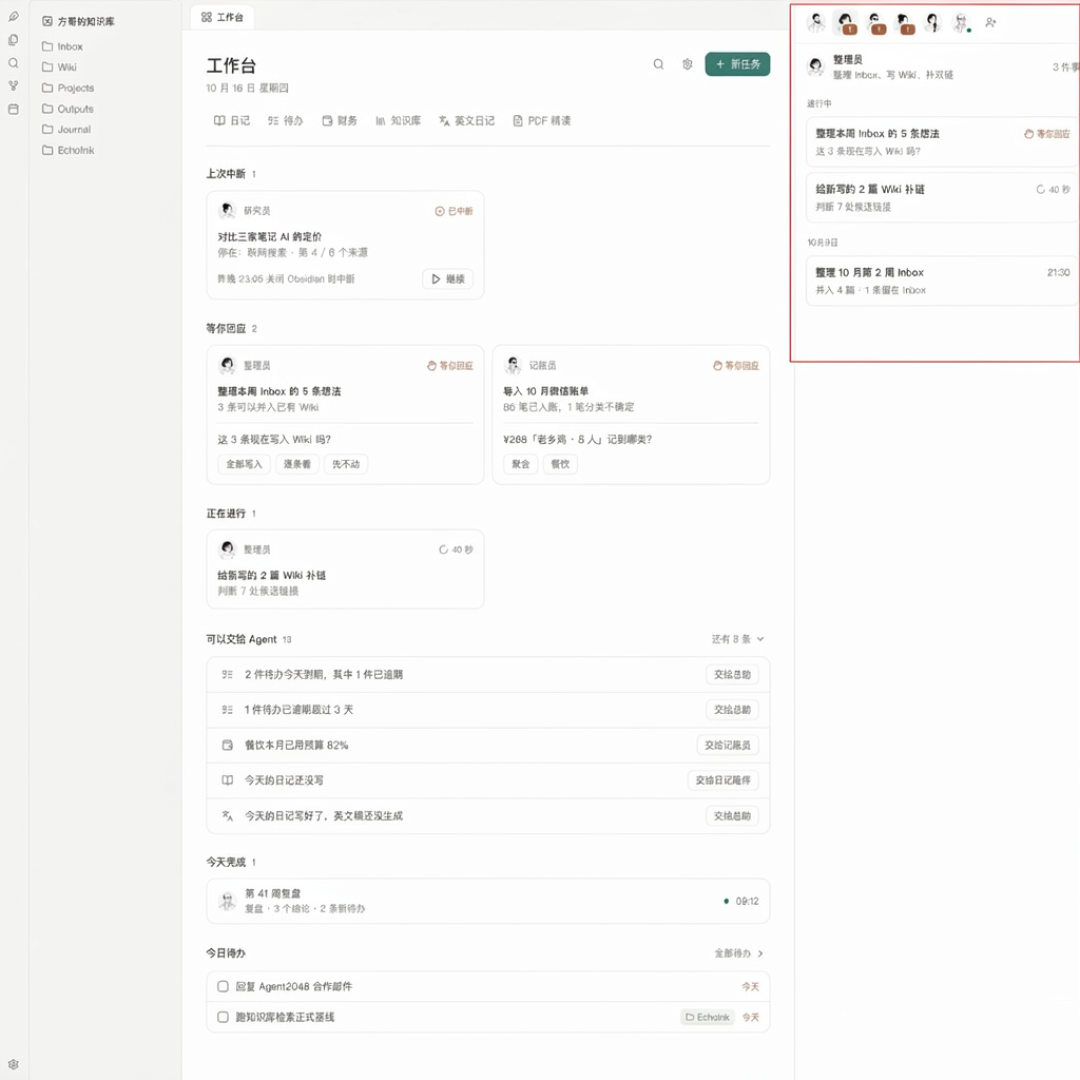1080x1080 pixels.
Task: Click the files copy icon in left strip
Action: 13,40
